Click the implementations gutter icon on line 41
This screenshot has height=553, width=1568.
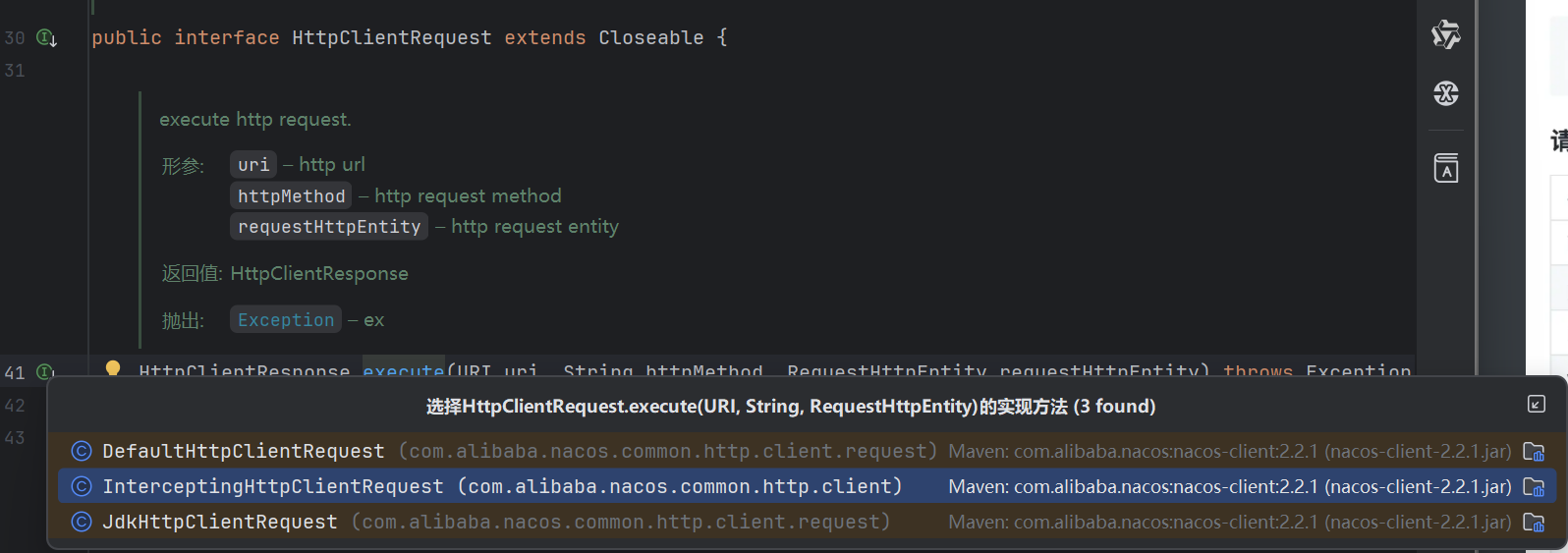pyautogui.click(x=45, y=372)
